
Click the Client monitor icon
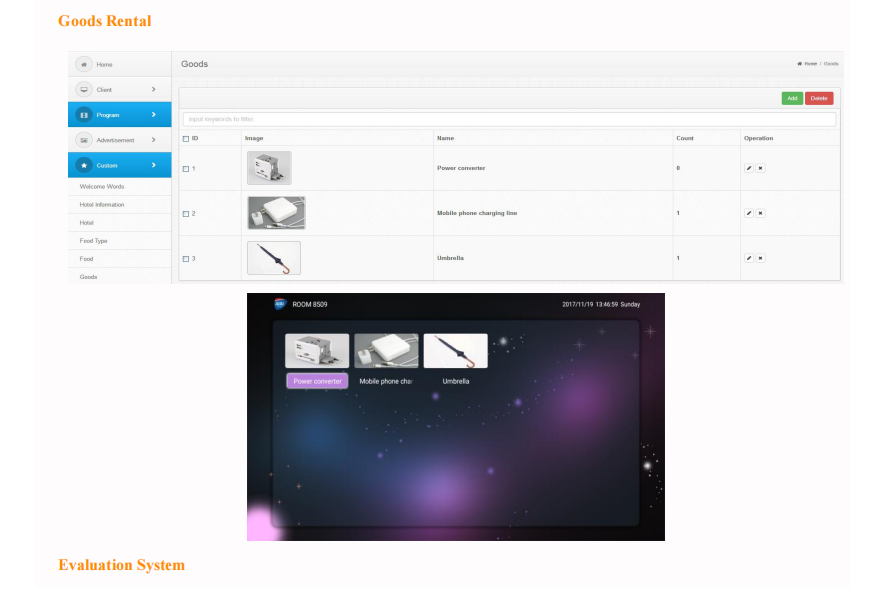point(84,89)
